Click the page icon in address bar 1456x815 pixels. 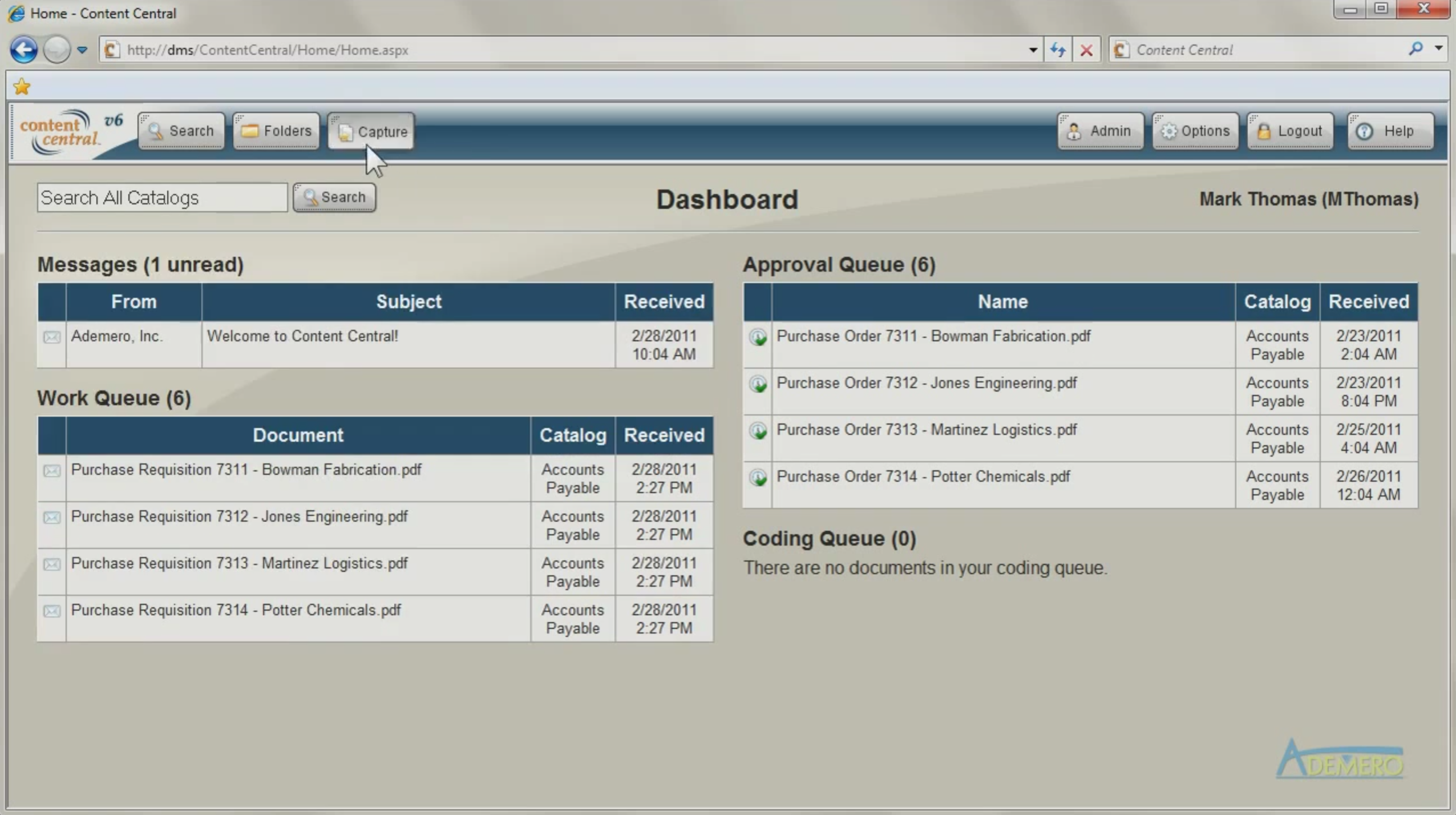[112, 50]
